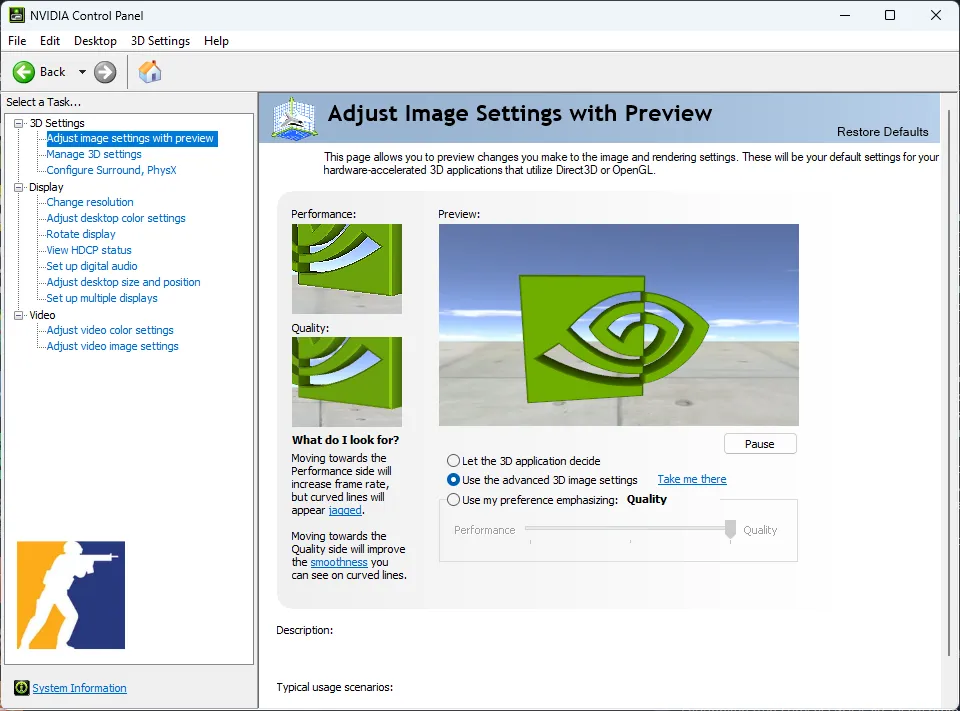Click the Counter-Strike logo image in sidebar
The width and height of the screenshot is (960, 711).
tap(71, 595)
